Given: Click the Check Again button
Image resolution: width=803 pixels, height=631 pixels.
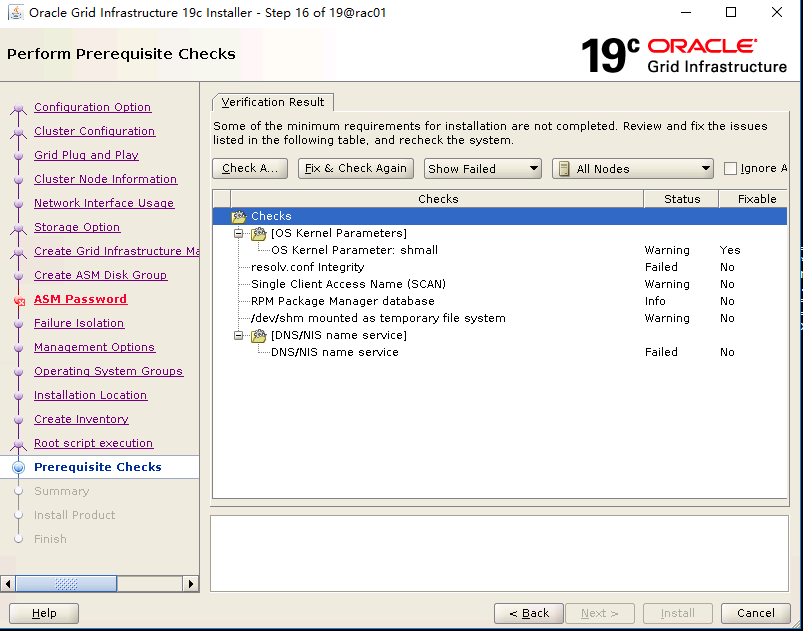Looking at the screenshot, I should 250,169.
